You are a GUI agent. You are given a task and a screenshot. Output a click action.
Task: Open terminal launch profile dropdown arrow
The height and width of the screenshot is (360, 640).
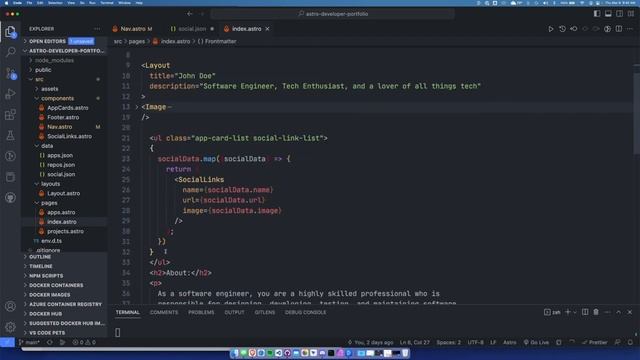pyautogui.click(x=575, y=312)
